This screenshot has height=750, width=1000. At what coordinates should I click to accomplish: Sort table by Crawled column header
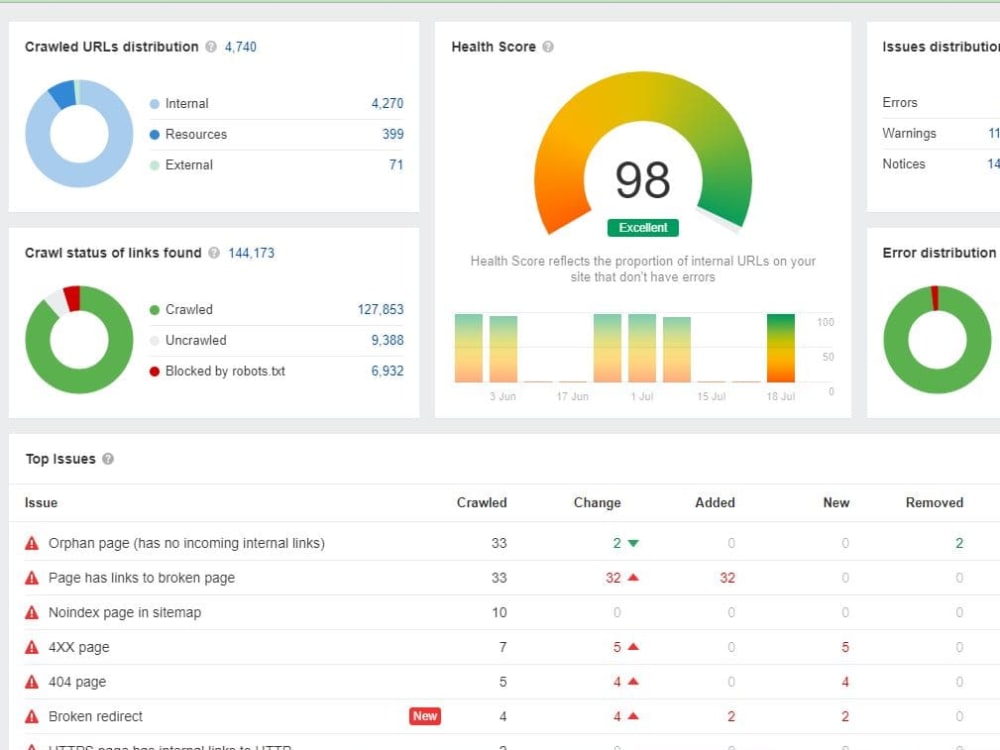pos(482,503)
